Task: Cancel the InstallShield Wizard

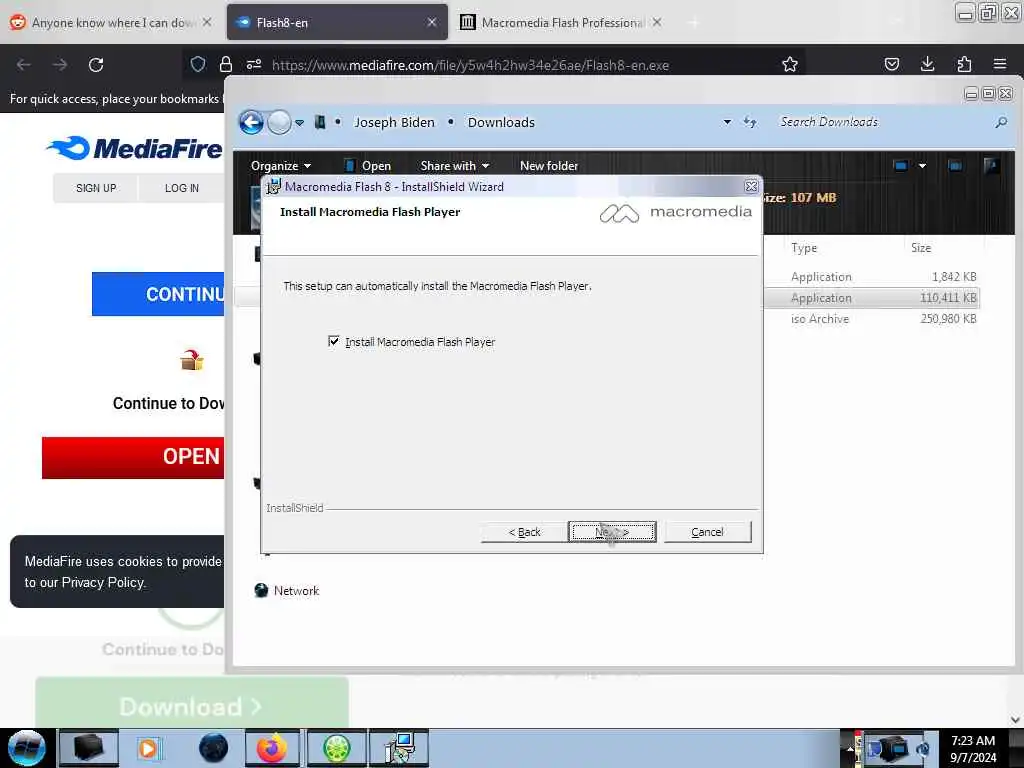Action: point(707,532)
